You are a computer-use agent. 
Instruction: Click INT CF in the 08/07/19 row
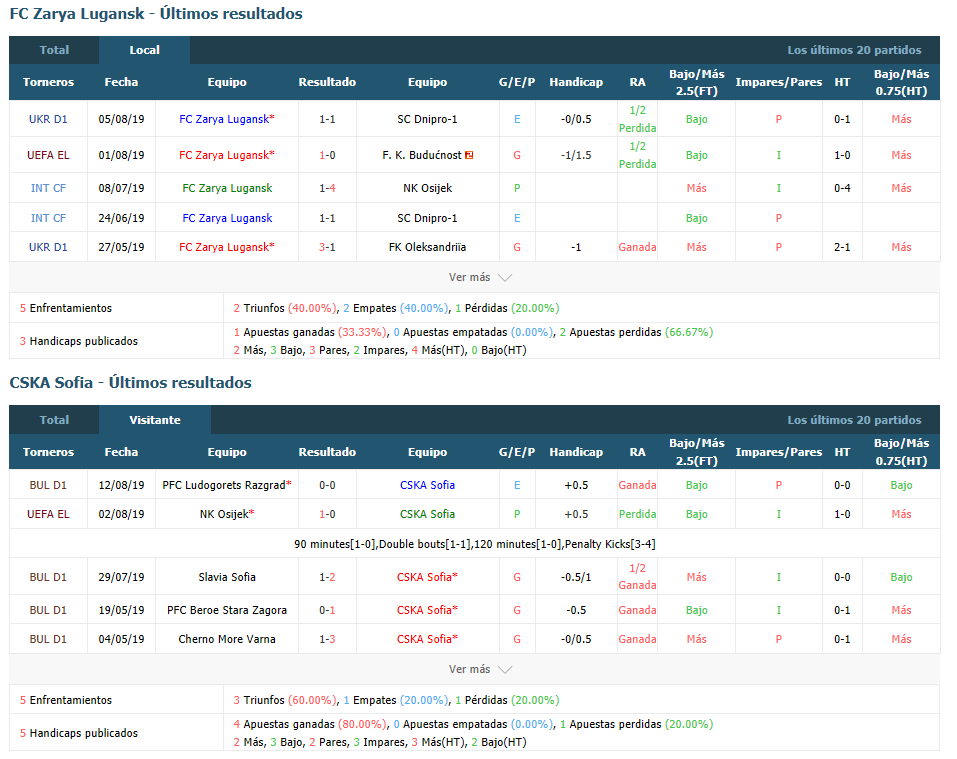pos(48,188)
